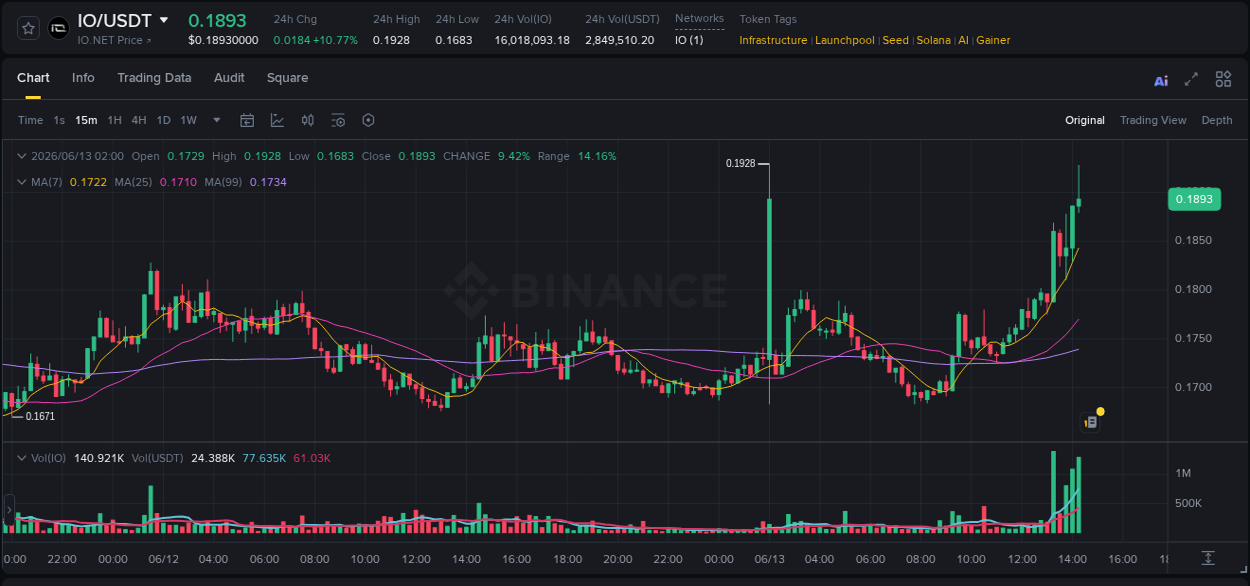Expand chart to fullscreen with arrows icon
This screenshot has height=586, width=1250.
1191,79
